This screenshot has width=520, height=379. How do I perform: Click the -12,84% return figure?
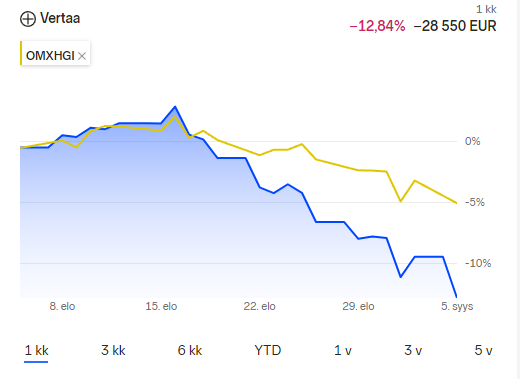[x=377, y=26]
